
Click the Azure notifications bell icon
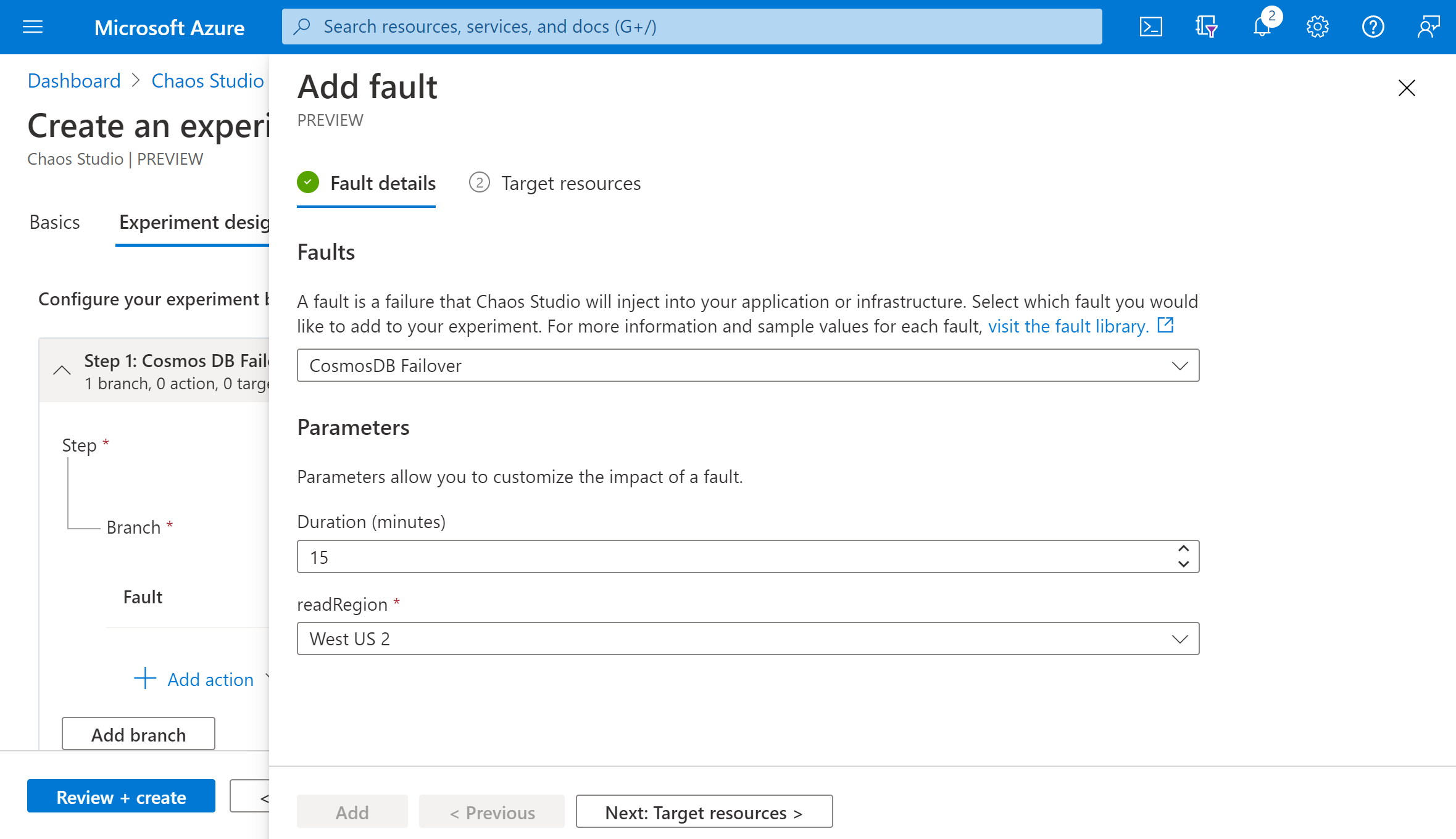(x=1262, y=27)
